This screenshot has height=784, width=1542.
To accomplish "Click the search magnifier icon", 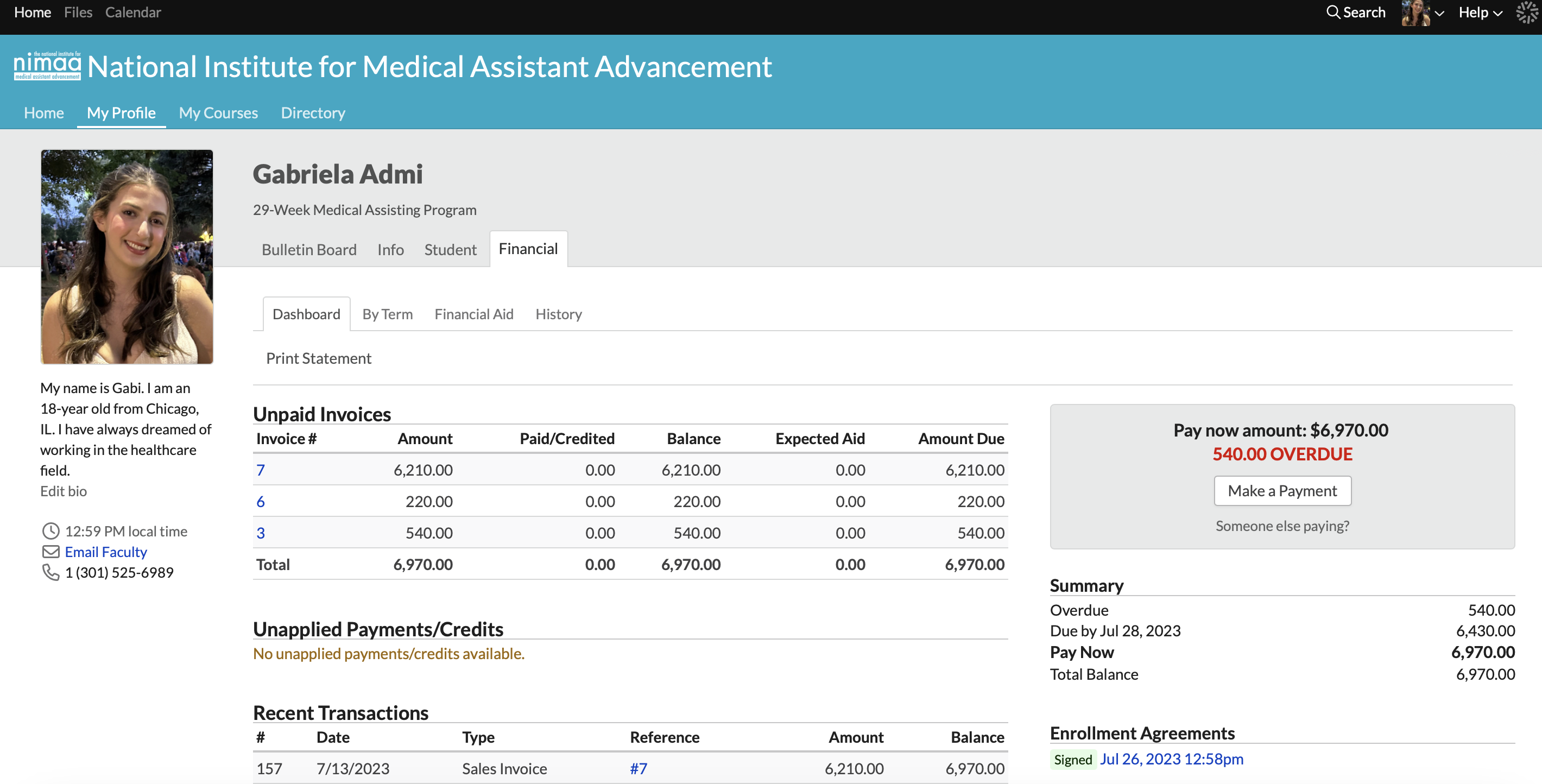I will (1332, 12).
